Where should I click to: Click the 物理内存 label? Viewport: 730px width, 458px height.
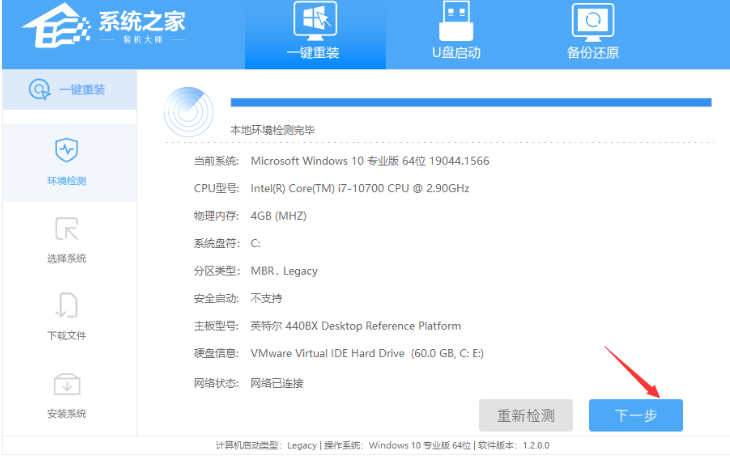click(x=216, y=216)
